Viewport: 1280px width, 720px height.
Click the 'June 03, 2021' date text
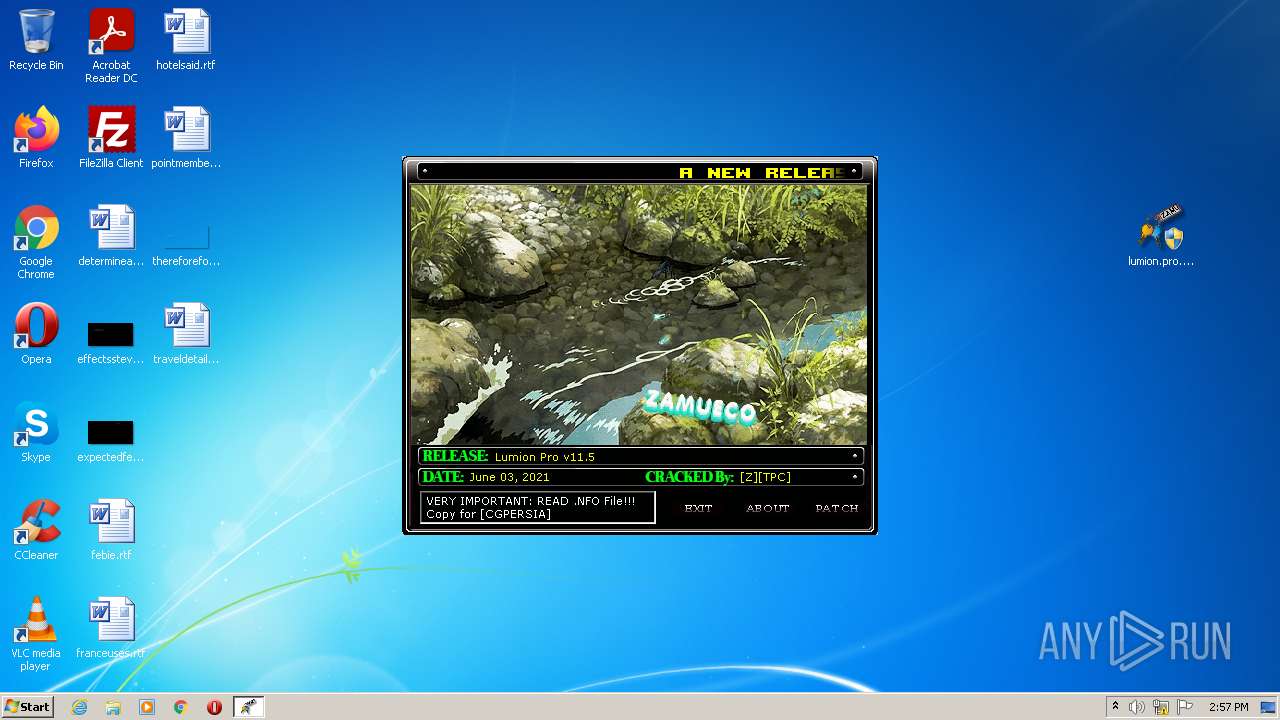tap(509, 477)
